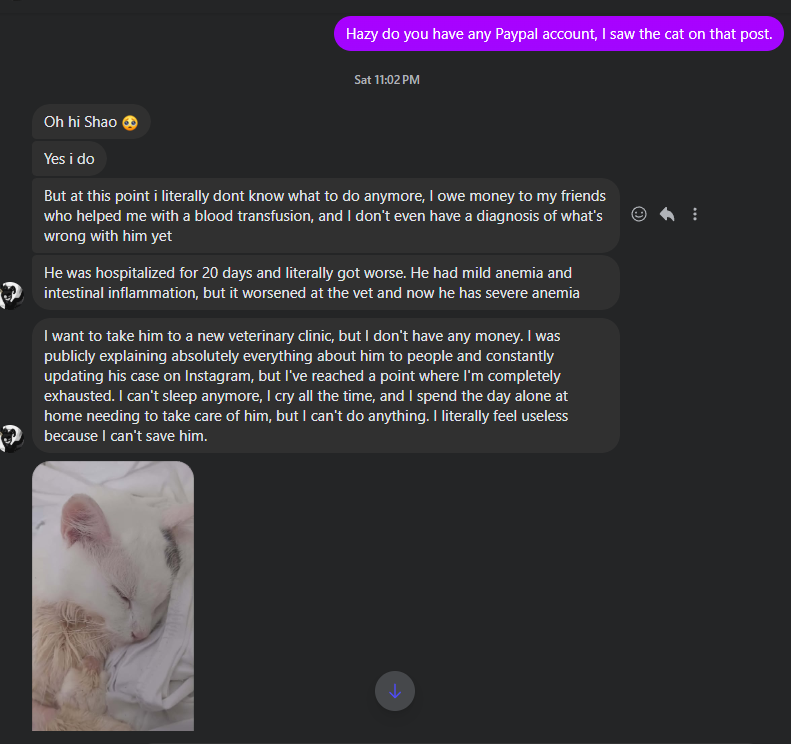Open three-dot more options menu
Viewport: 791px width, 744px height.
[x=695, y=214]
